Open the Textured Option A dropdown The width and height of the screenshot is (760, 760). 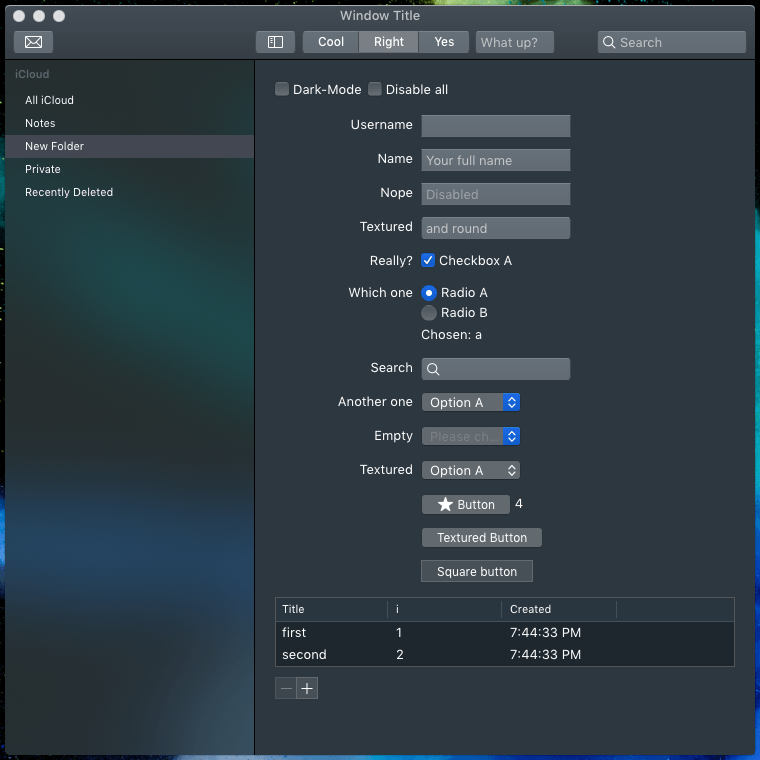coord(471,470)
